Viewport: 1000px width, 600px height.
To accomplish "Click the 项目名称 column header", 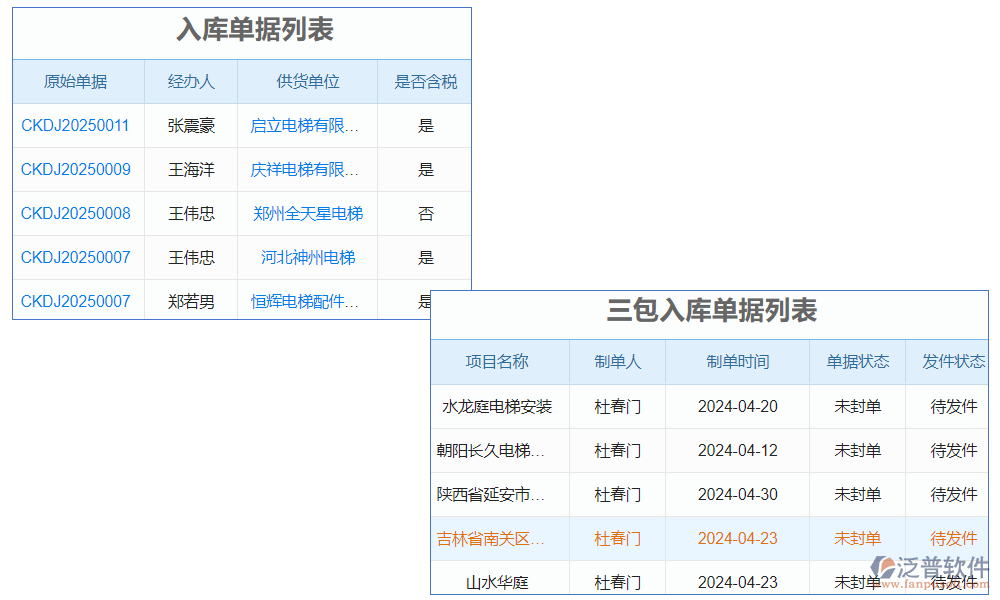I will 499,362.
